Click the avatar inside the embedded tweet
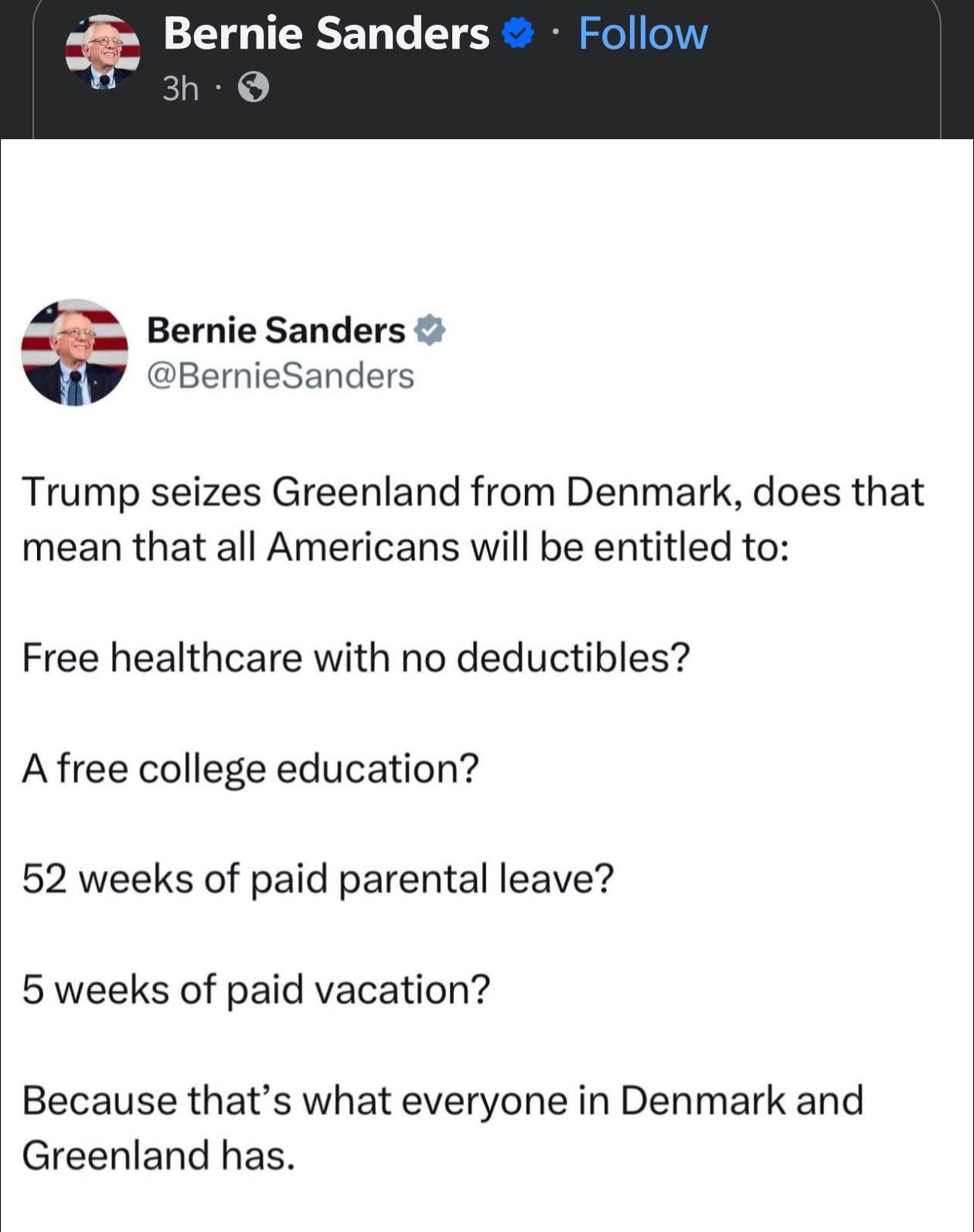The image size is (974, 1232). (x=74, y=352)
